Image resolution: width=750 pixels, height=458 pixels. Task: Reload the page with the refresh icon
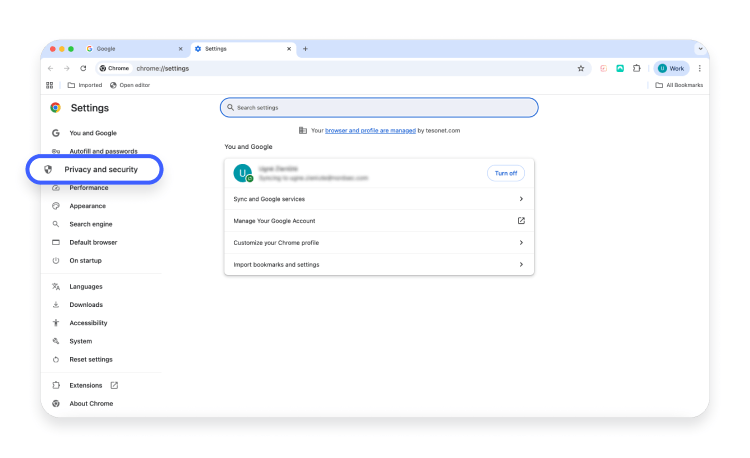coord(83,68)
